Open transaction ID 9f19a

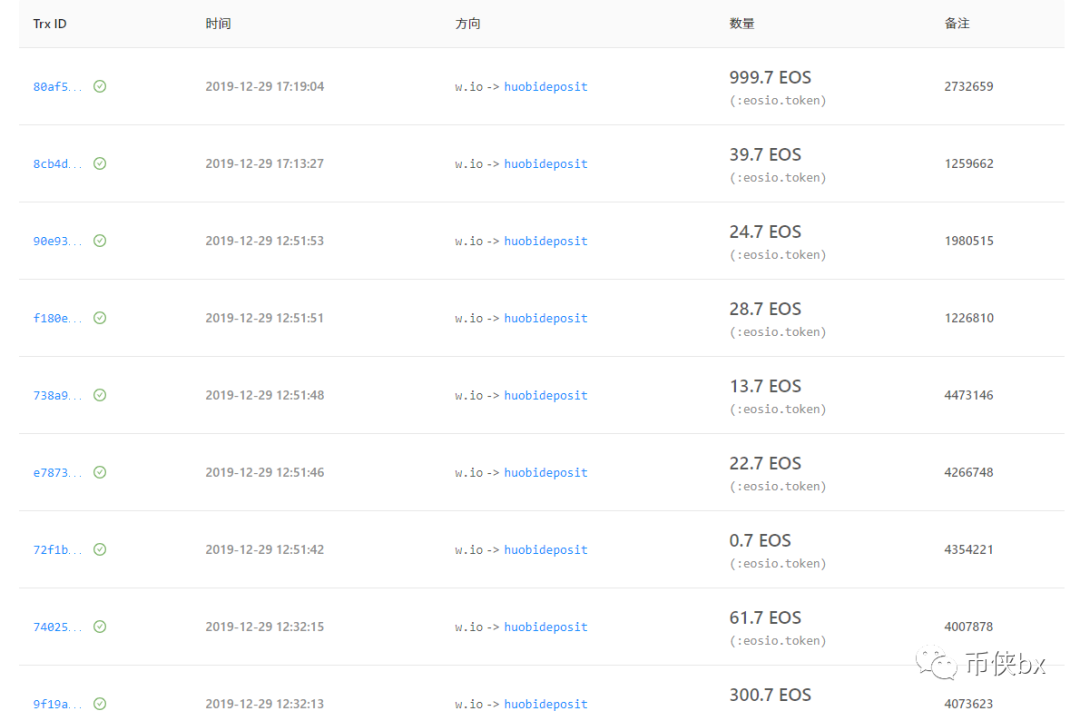pyautogui.click(x=57, y=704)
